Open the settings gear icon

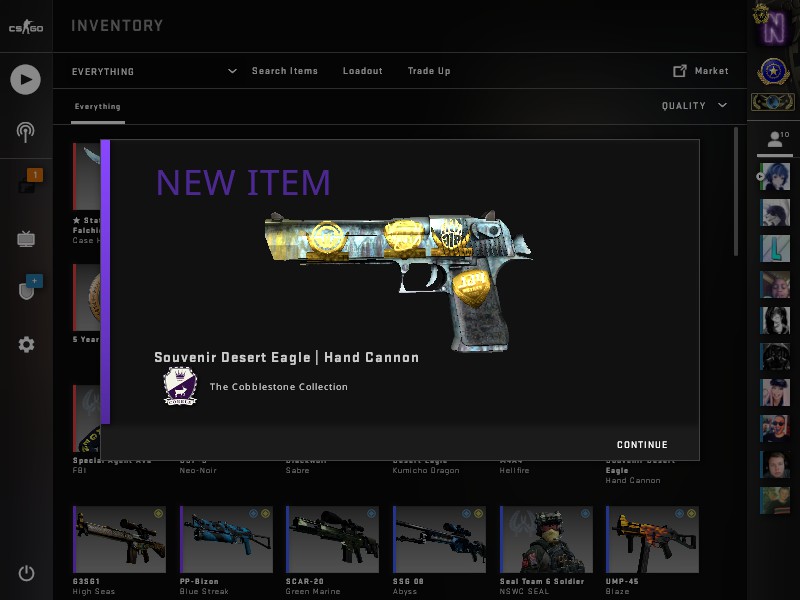tap(27, 344)
